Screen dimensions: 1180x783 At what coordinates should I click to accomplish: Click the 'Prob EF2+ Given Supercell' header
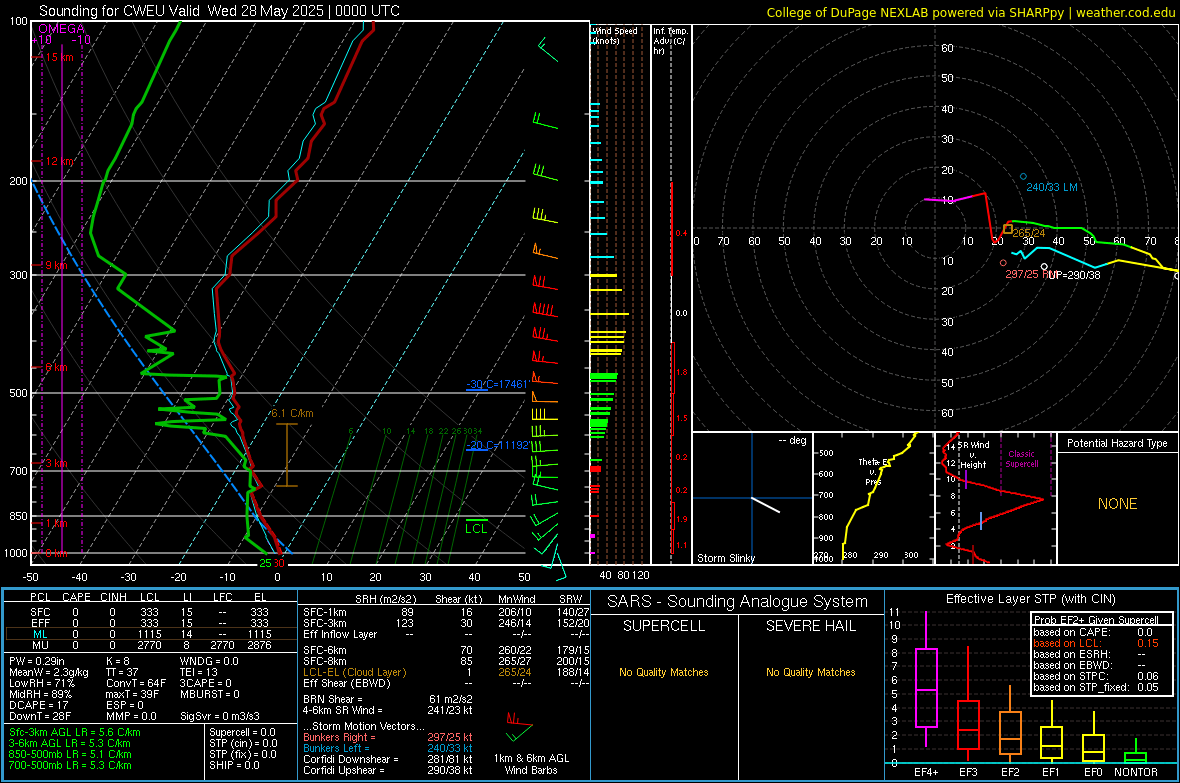coord(1096,620)
